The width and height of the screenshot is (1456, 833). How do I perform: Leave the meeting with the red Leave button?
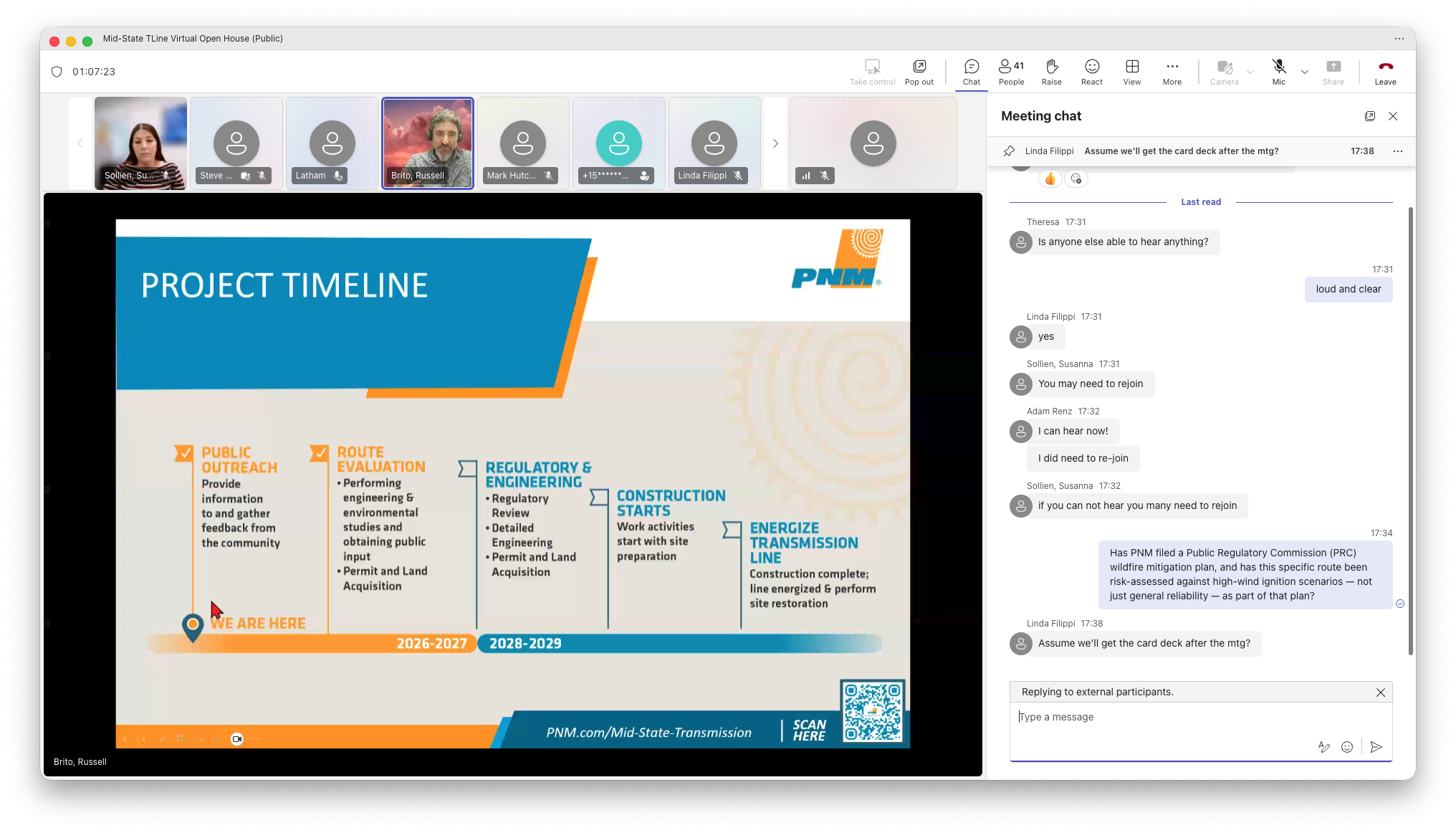tap(1385, 72)
